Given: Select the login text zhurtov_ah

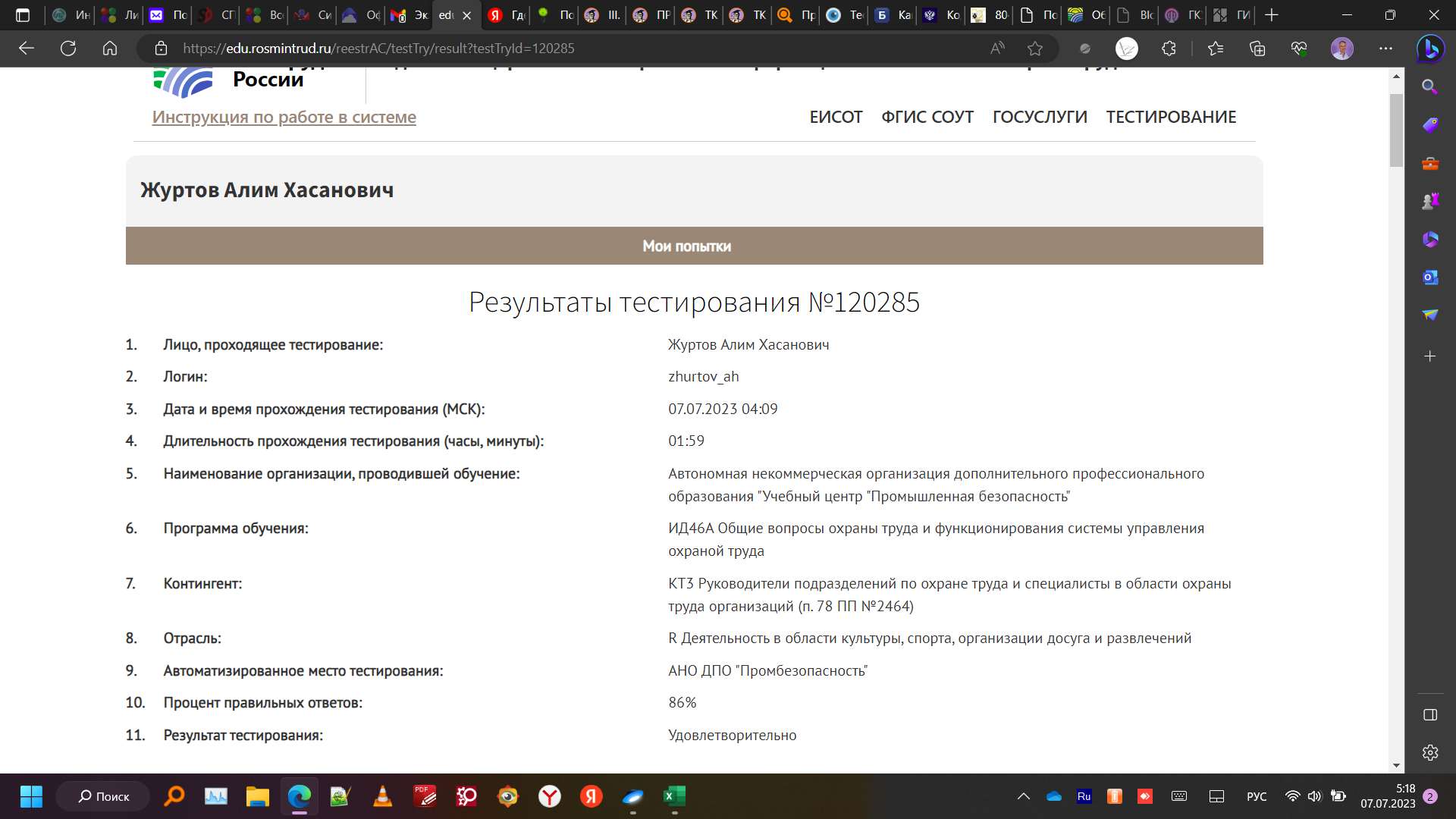Looking at the screenshot, I should pos(703,377).
